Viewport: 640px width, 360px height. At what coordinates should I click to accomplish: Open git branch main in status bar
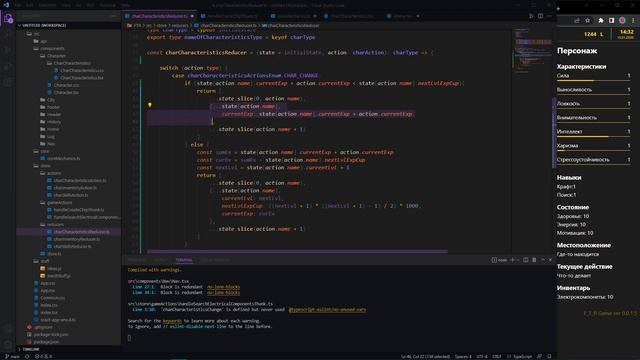pos(13,356)
